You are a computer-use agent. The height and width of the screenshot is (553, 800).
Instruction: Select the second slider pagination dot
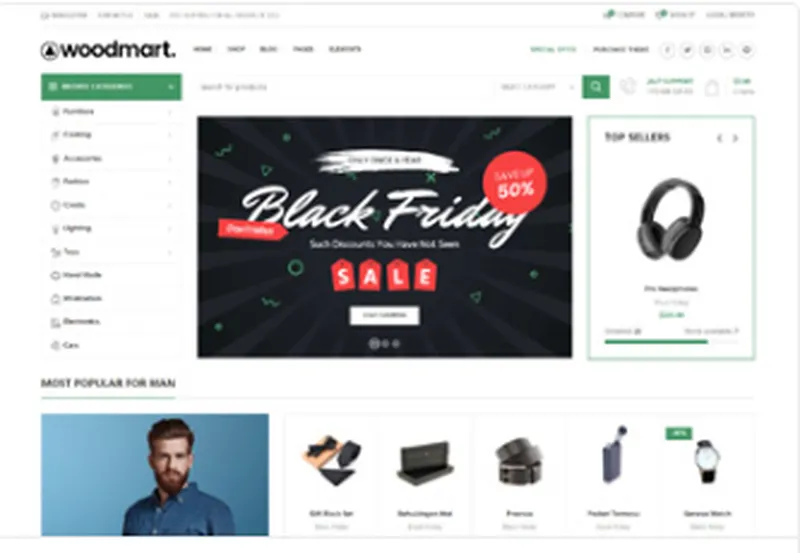pos(385,343)
